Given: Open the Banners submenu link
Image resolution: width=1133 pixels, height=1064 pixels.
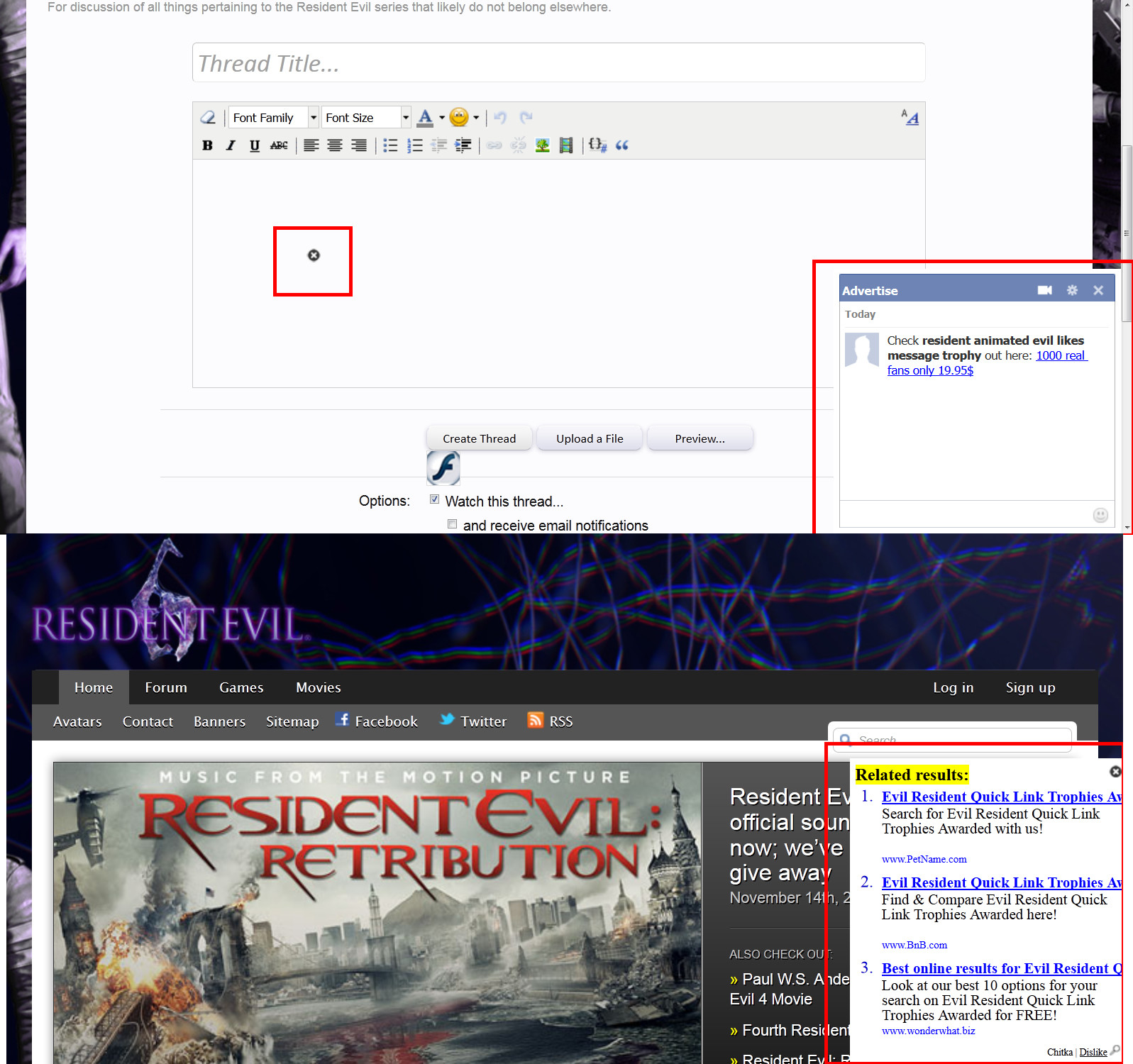Looking at the screenshot, I should coord(219,721).
